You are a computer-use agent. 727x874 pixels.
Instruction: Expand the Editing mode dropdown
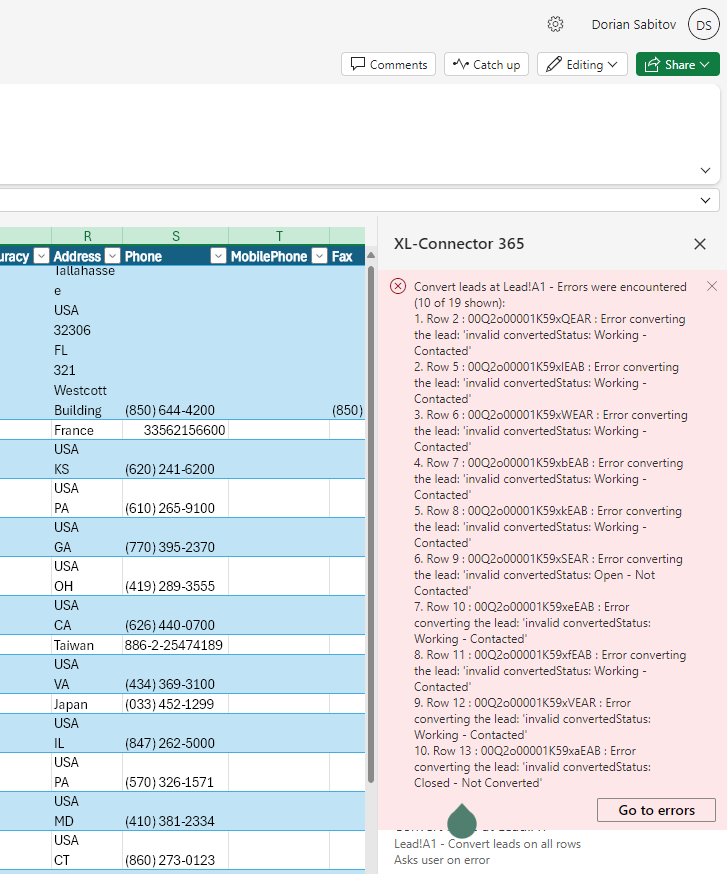pyautogui.click(x=582, y=65)
